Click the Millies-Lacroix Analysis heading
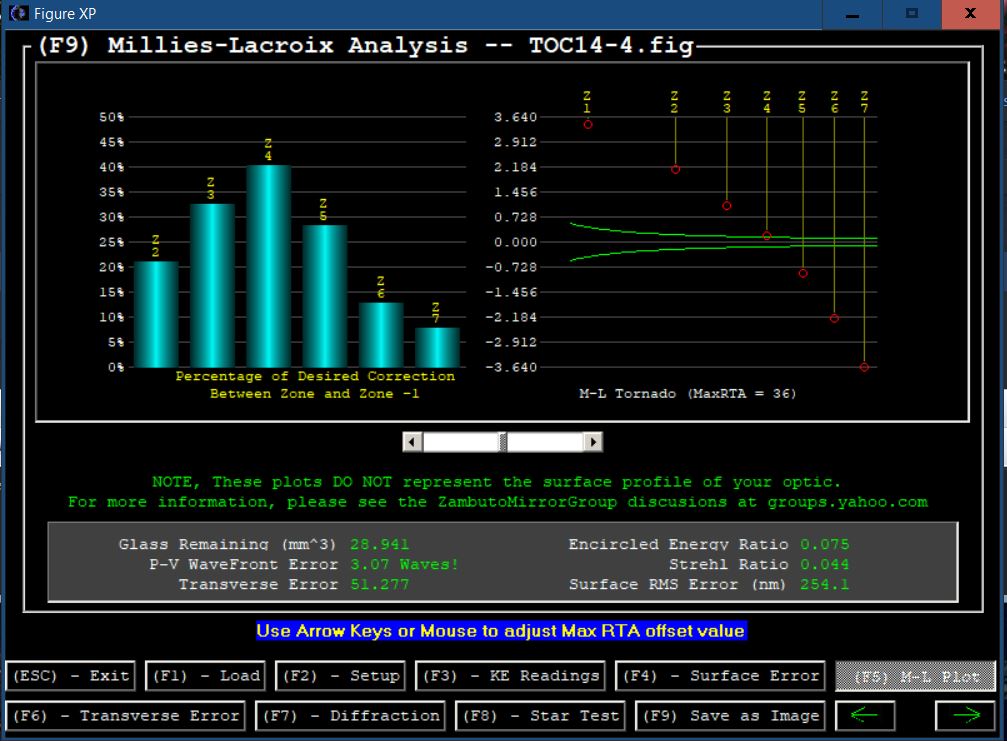This screenshot has width=1007, height=741. (366, 46)
